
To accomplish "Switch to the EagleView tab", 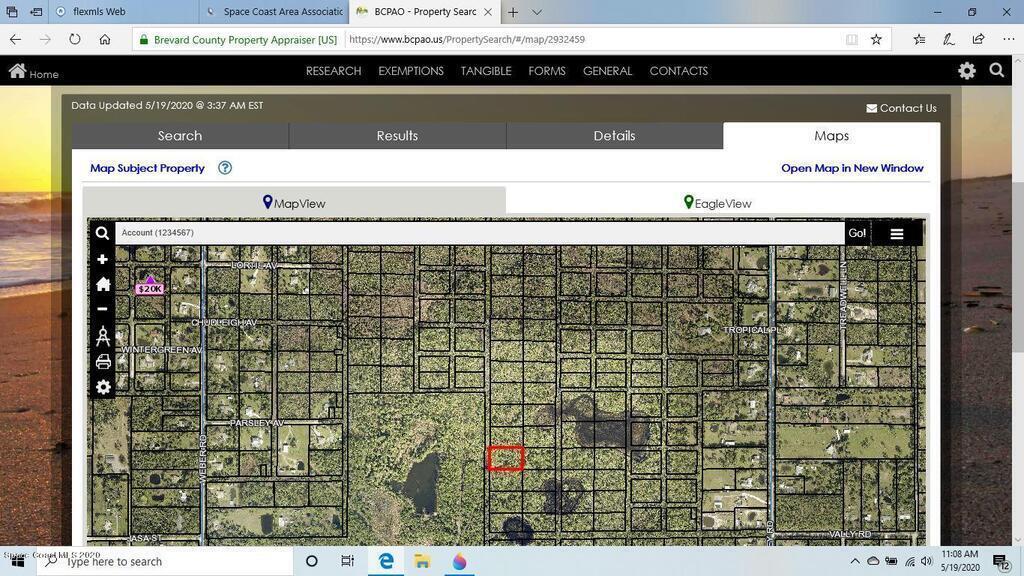I will [717, 203].
